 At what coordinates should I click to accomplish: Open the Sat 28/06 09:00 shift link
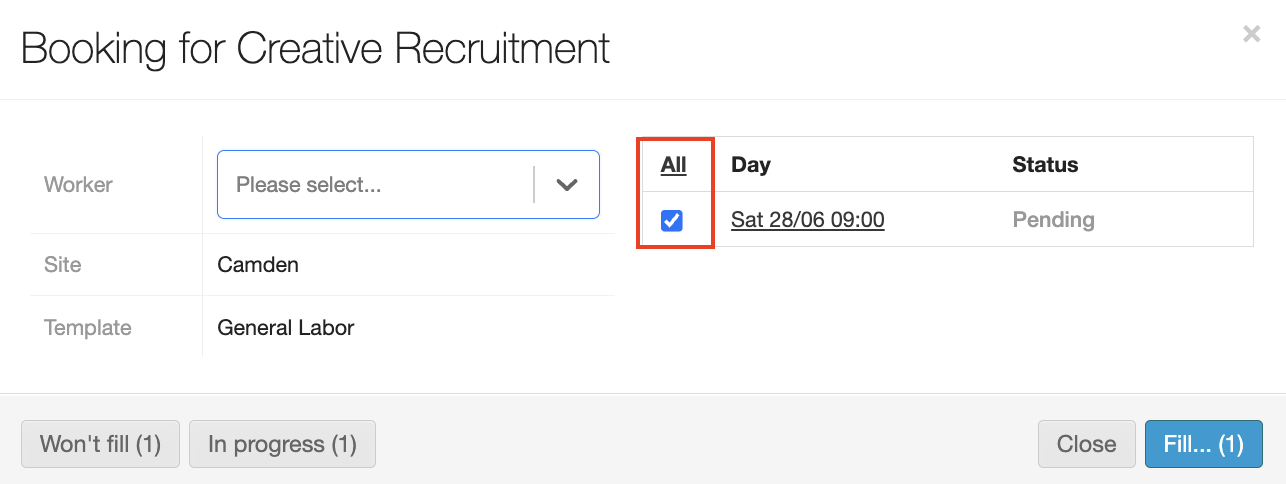click(x=807, y=220)
